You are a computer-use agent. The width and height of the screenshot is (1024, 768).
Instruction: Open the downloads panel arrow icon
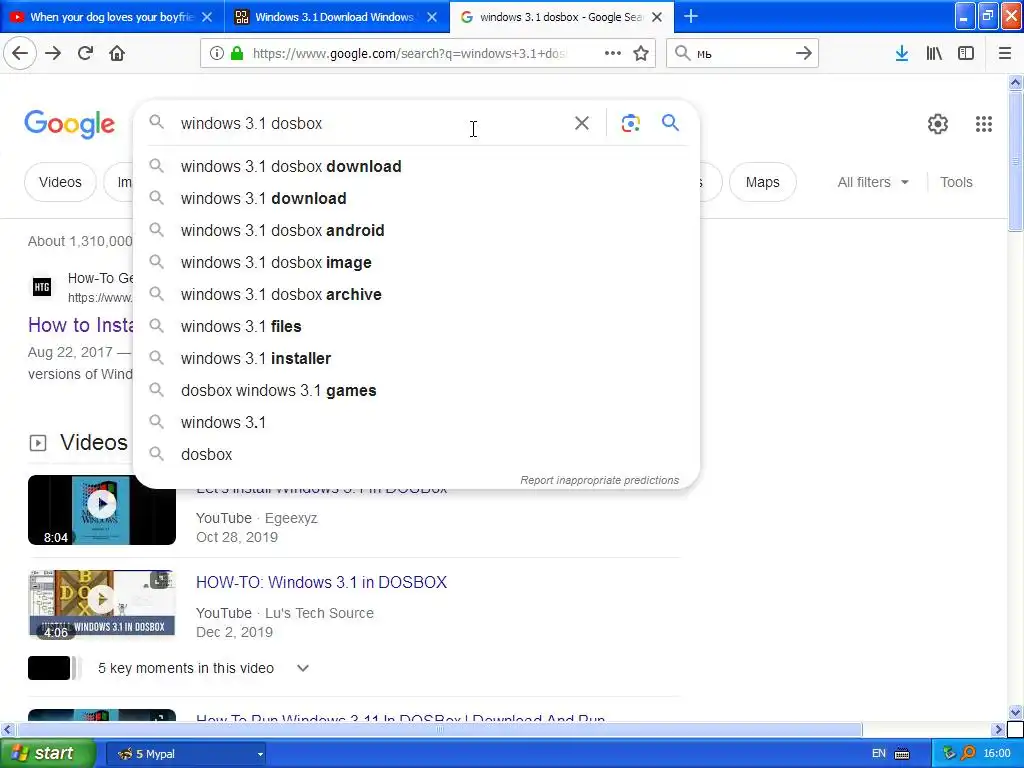click(x=902, y=53)
